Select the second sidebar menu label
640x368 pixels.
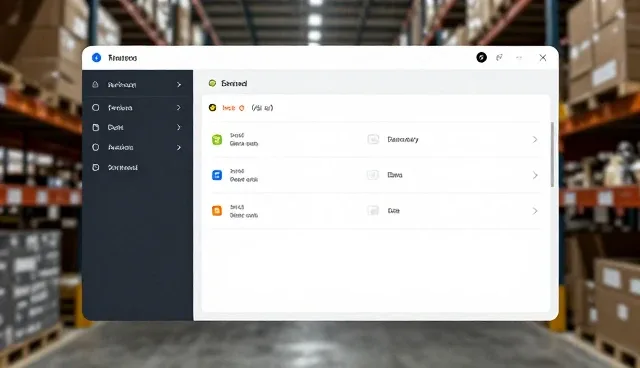point(120,108)
